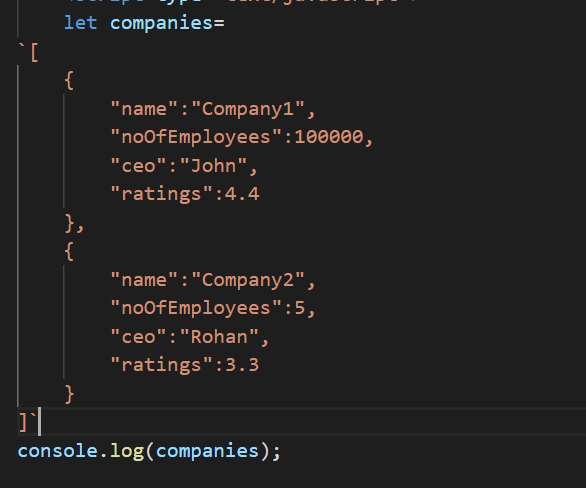
Task: Click the "ratings" key beside 4.4
Action: (161, 194)
